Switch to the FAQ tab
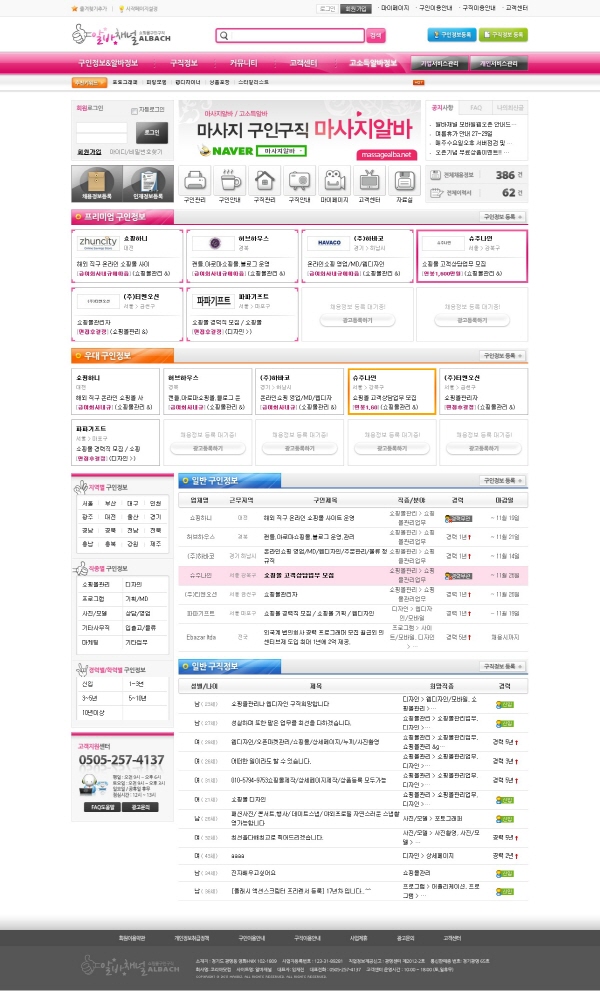Image resolution: width=600 pixels, height=996 pixels. pos(476,106)
